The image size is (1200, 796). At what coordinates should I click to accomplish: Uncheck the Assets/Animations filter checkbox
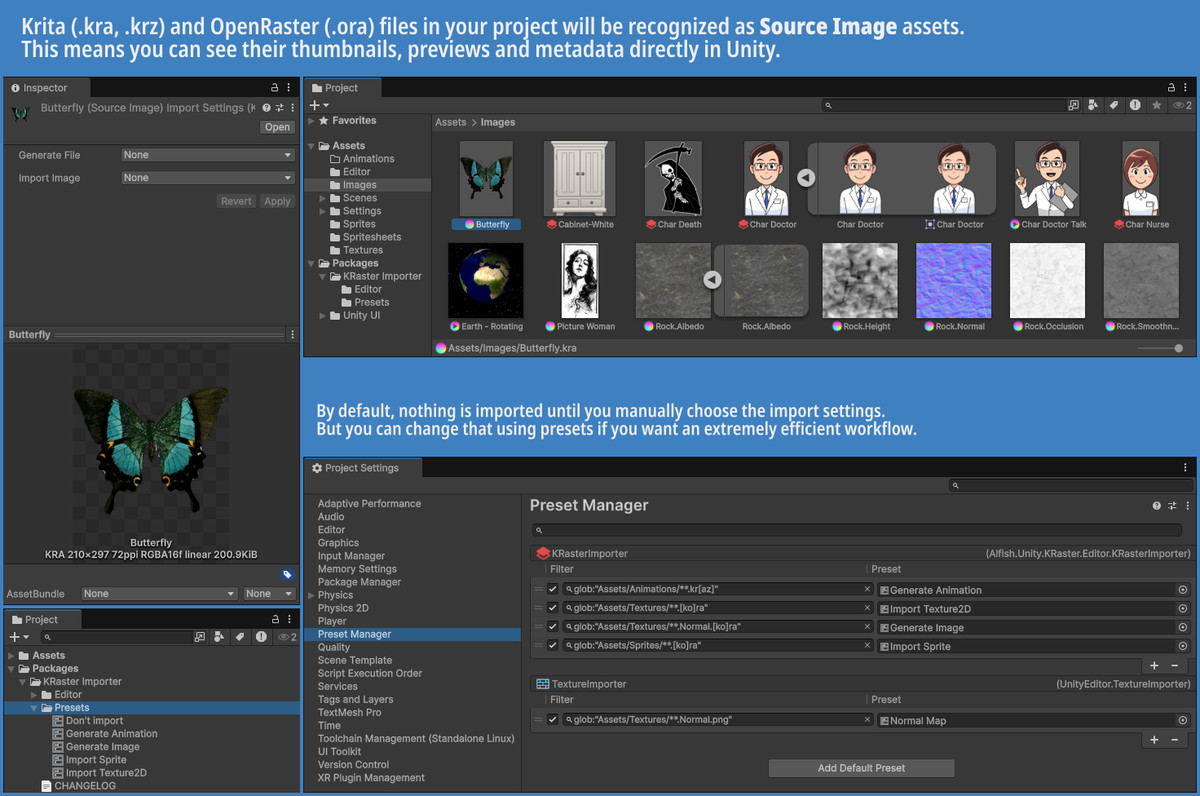click(x=553, y=590)
